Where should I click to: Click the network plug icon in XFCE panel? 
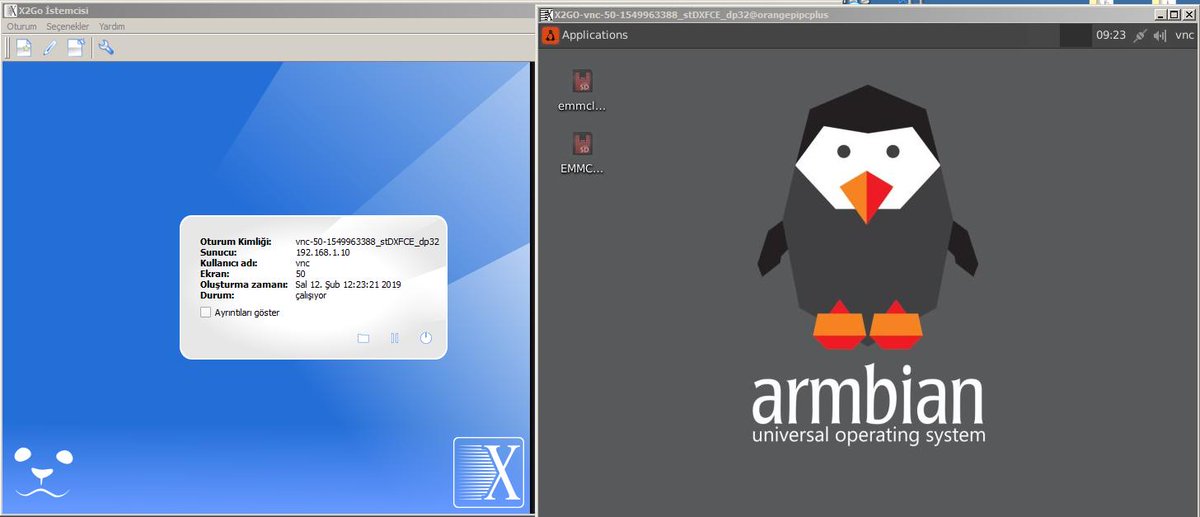point(1140,35)
